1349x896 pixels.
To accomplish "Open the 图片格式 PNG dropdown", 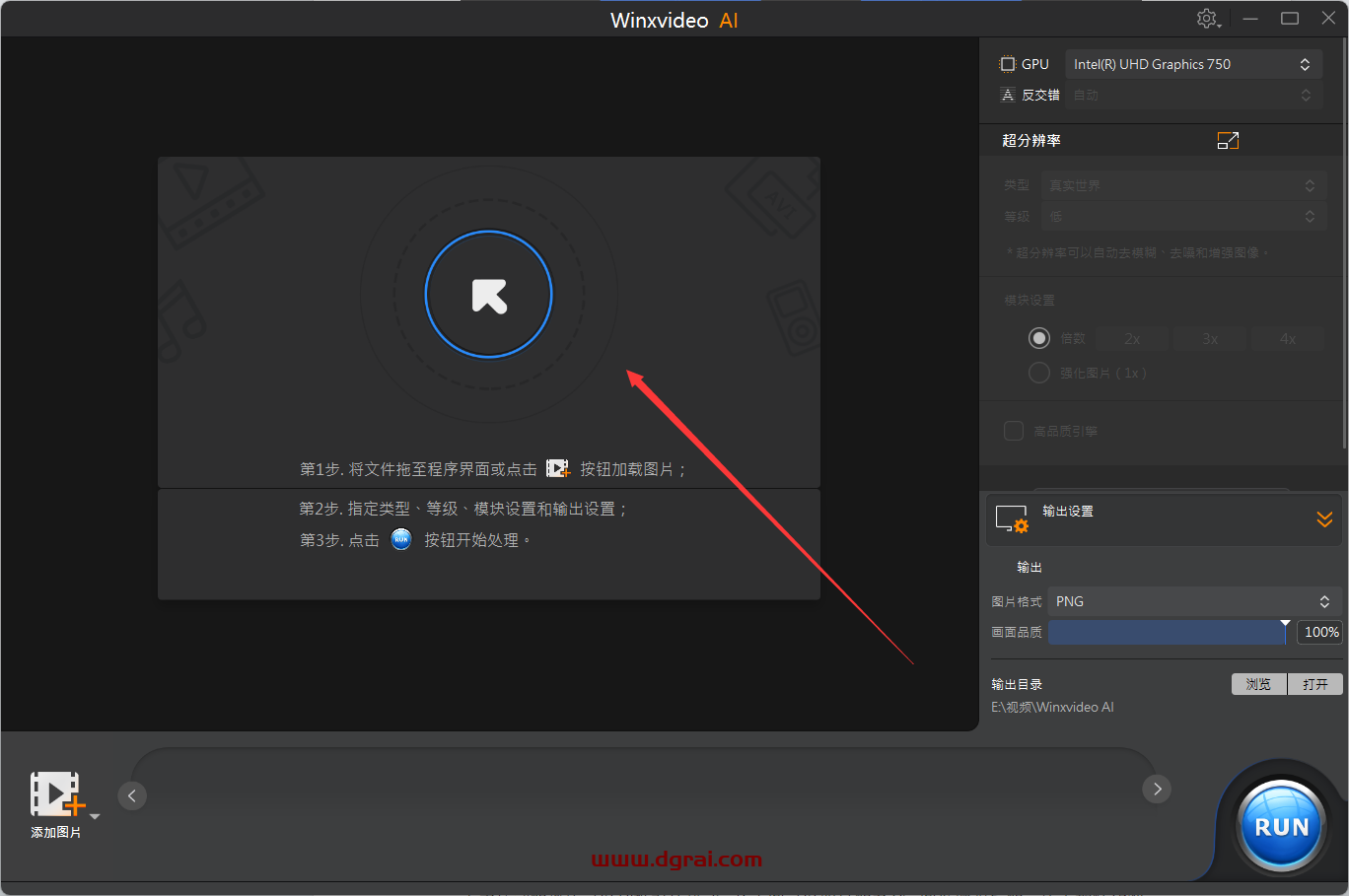I will 1194,601.
